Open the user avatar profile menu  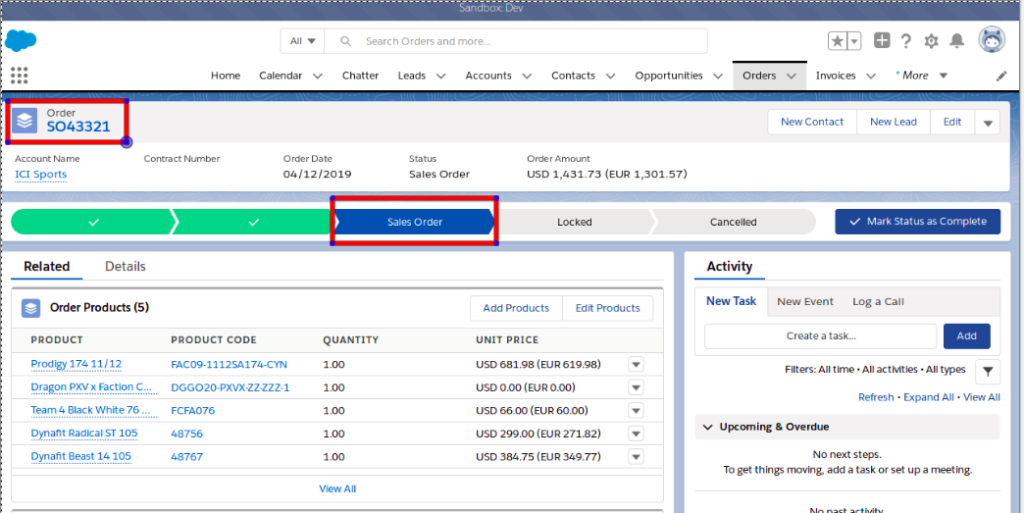[x=991, y=40]
